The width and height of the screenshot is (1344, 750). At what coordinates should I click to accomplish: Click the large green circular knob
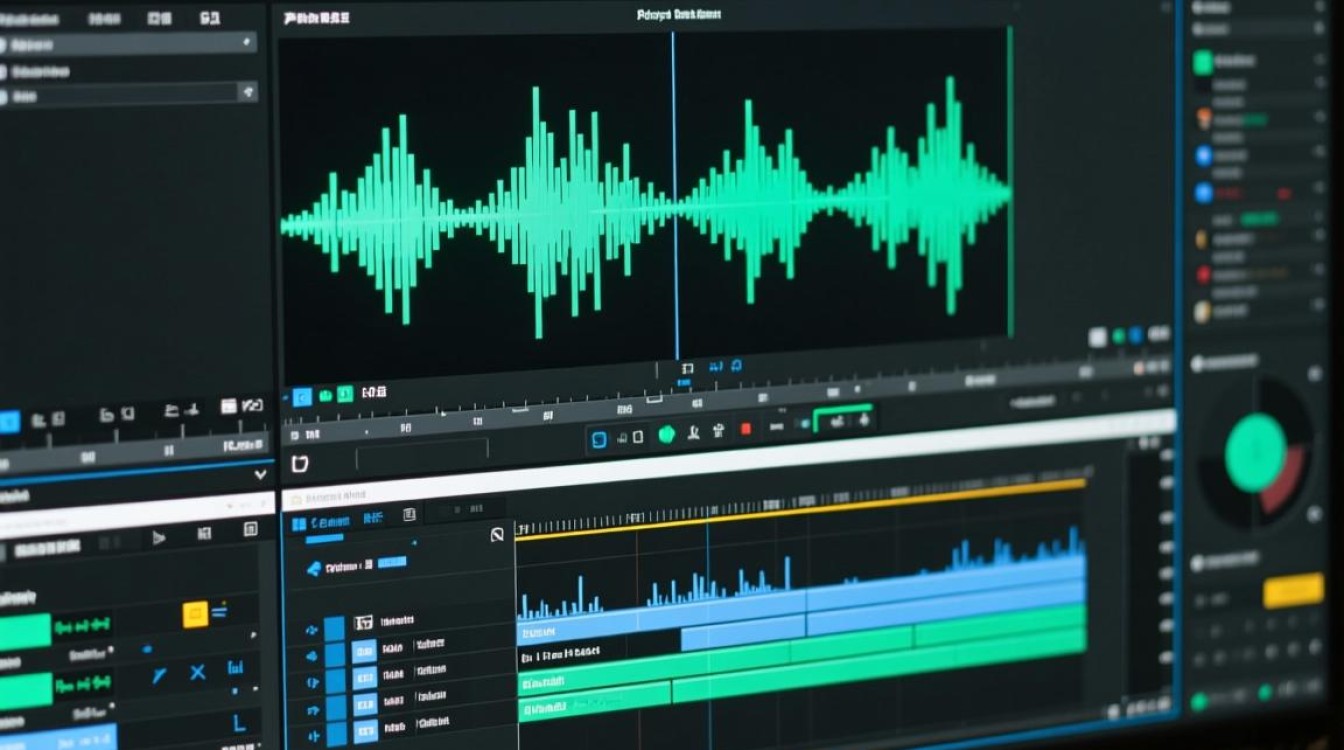point(1255,453)
